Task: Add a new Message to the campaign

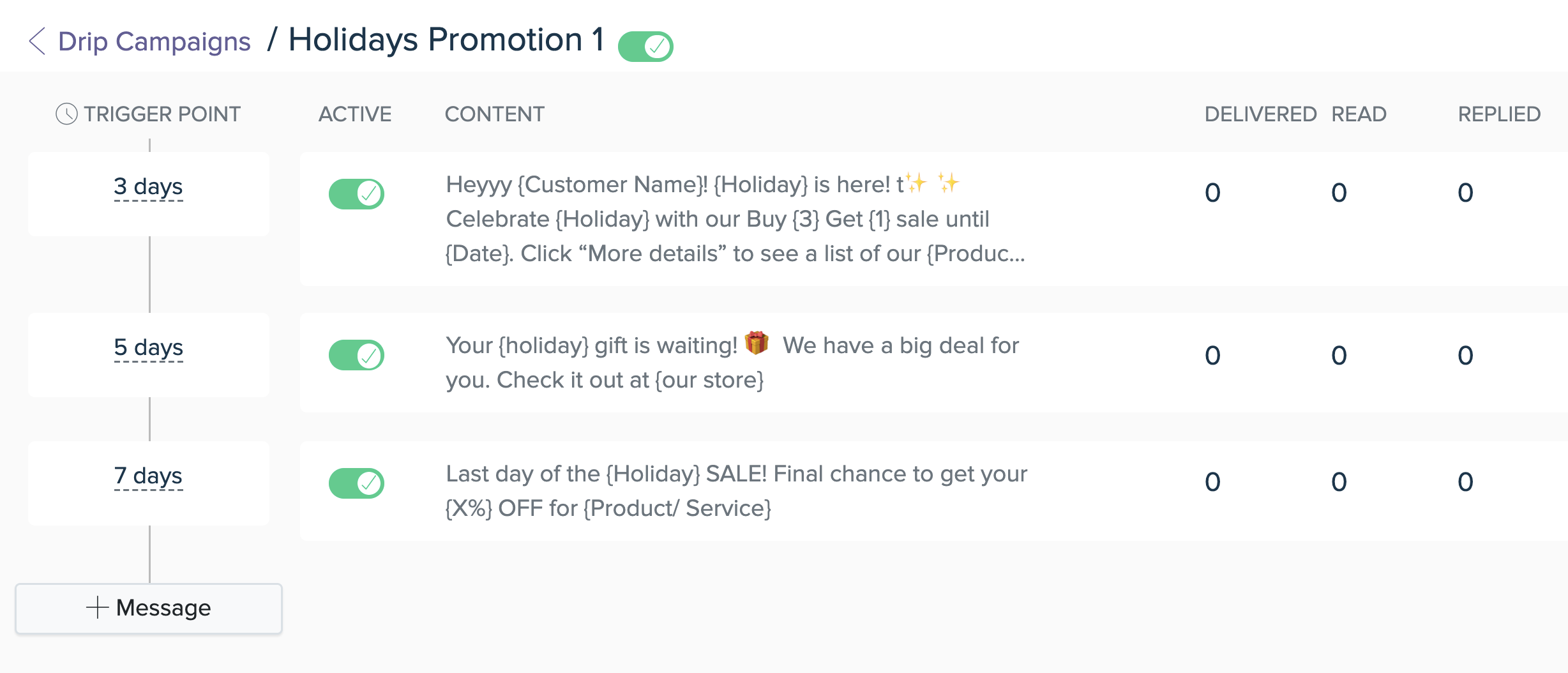Action: click(149, 609)
